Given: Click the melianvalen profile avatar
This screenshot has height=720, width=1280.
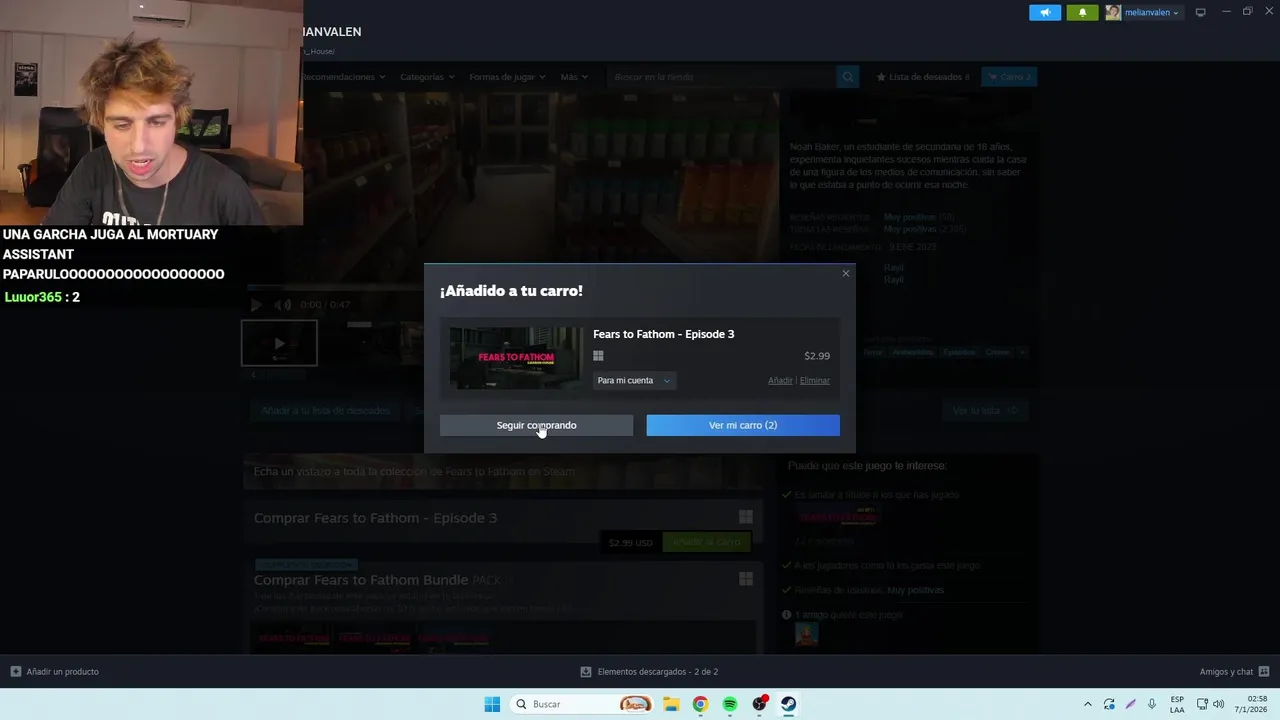Looking at the screenshot, I should (x=1113, y=12).
